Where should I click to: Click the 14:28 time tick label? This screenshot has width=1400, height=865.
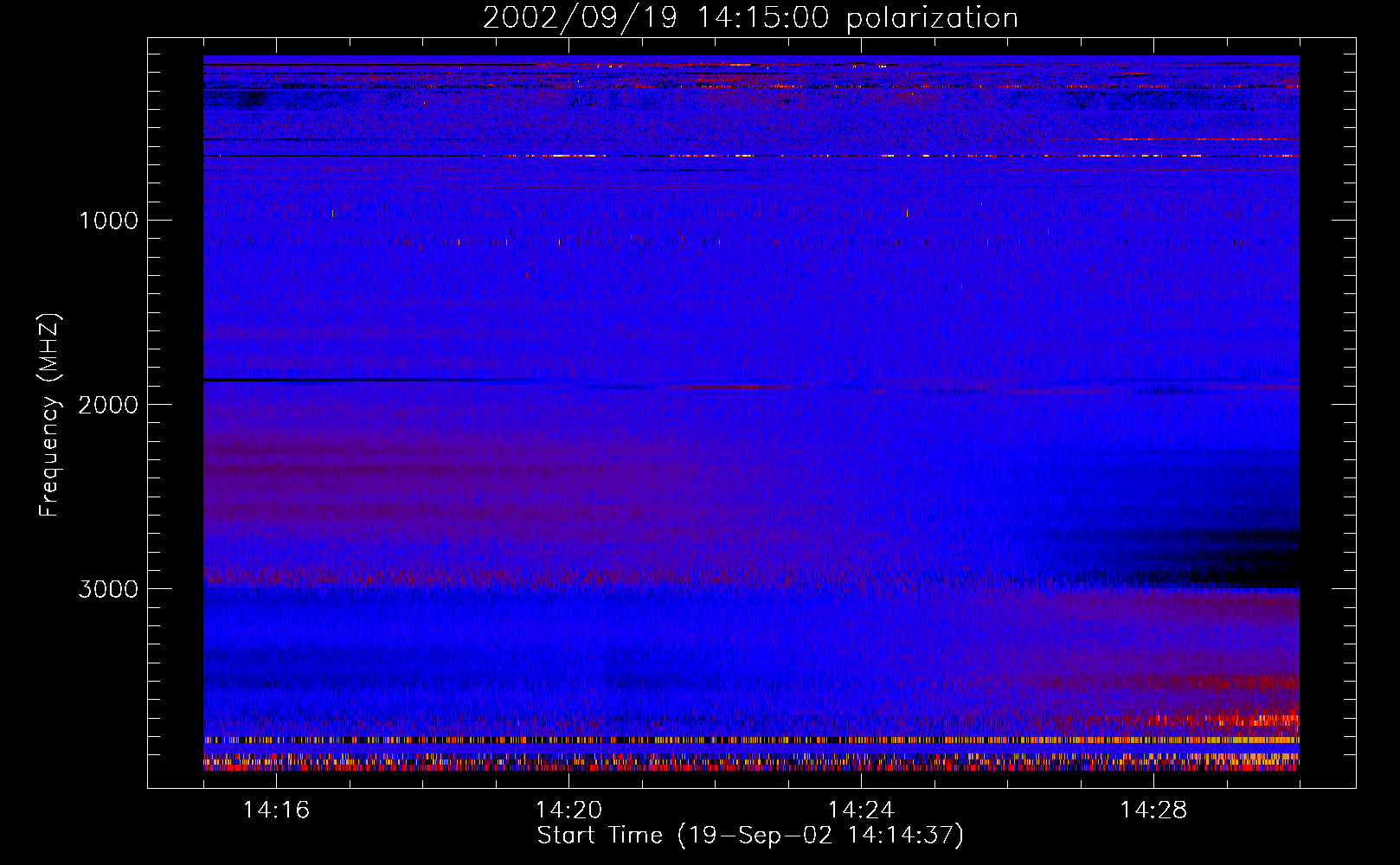tap(1153, 811)
